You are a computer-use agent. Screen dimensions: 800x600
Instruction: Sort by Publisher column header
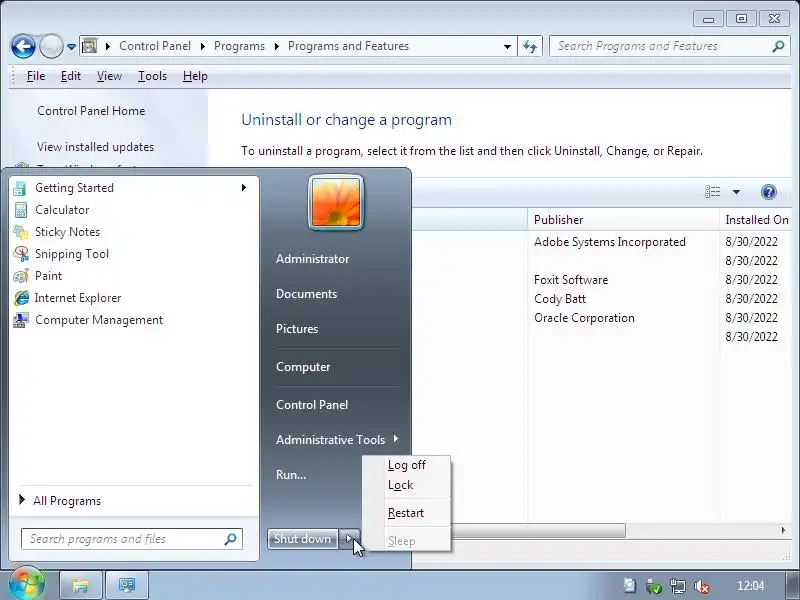click(623, 220)
